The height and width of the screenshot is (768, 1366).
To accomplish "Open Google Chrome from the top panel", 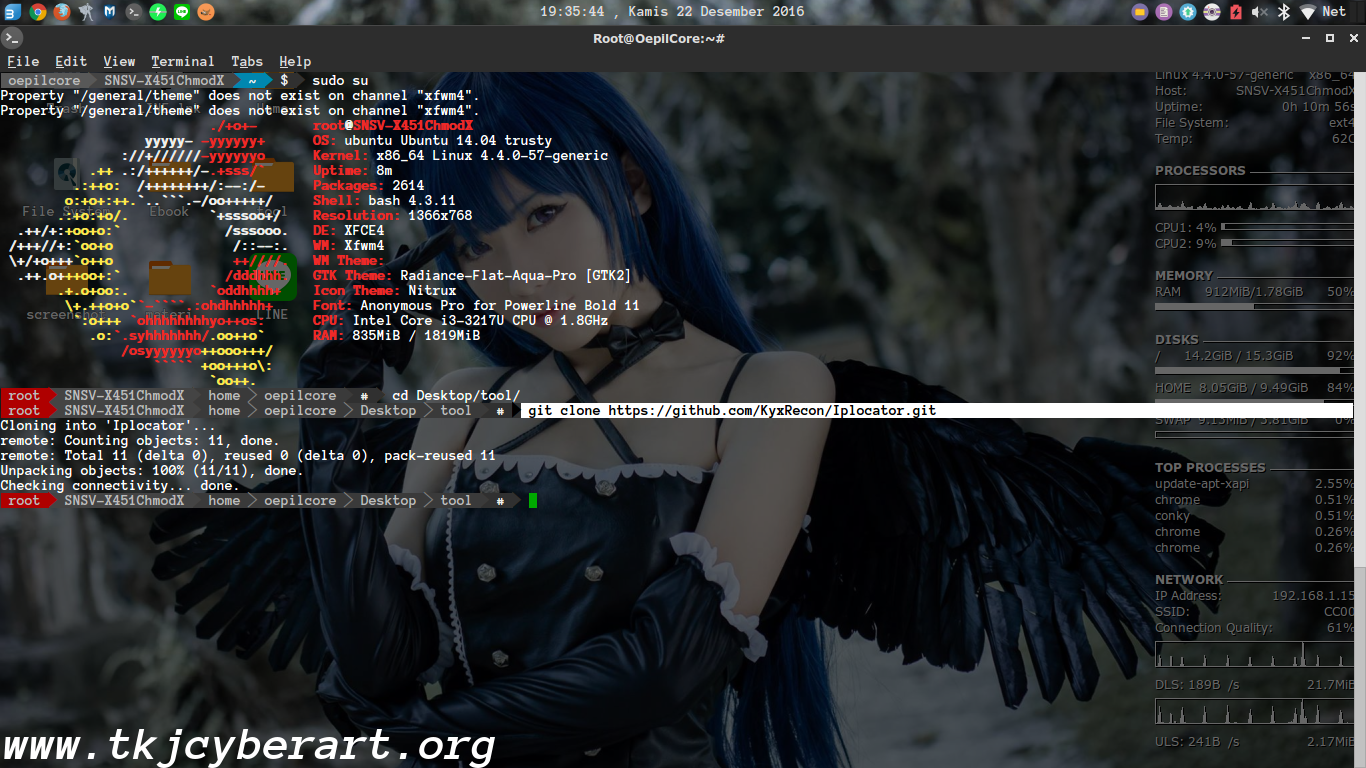I will (x=38, y=11).
